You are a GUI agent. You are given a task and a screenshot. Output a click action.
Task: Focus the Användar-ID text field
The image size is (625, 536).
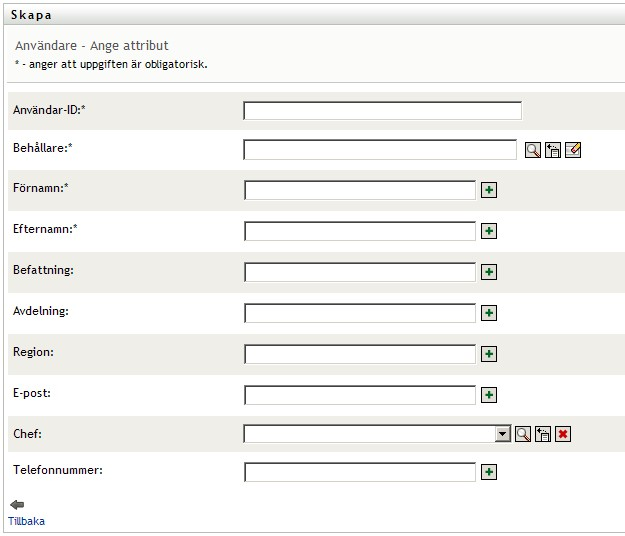coord(382,111)
